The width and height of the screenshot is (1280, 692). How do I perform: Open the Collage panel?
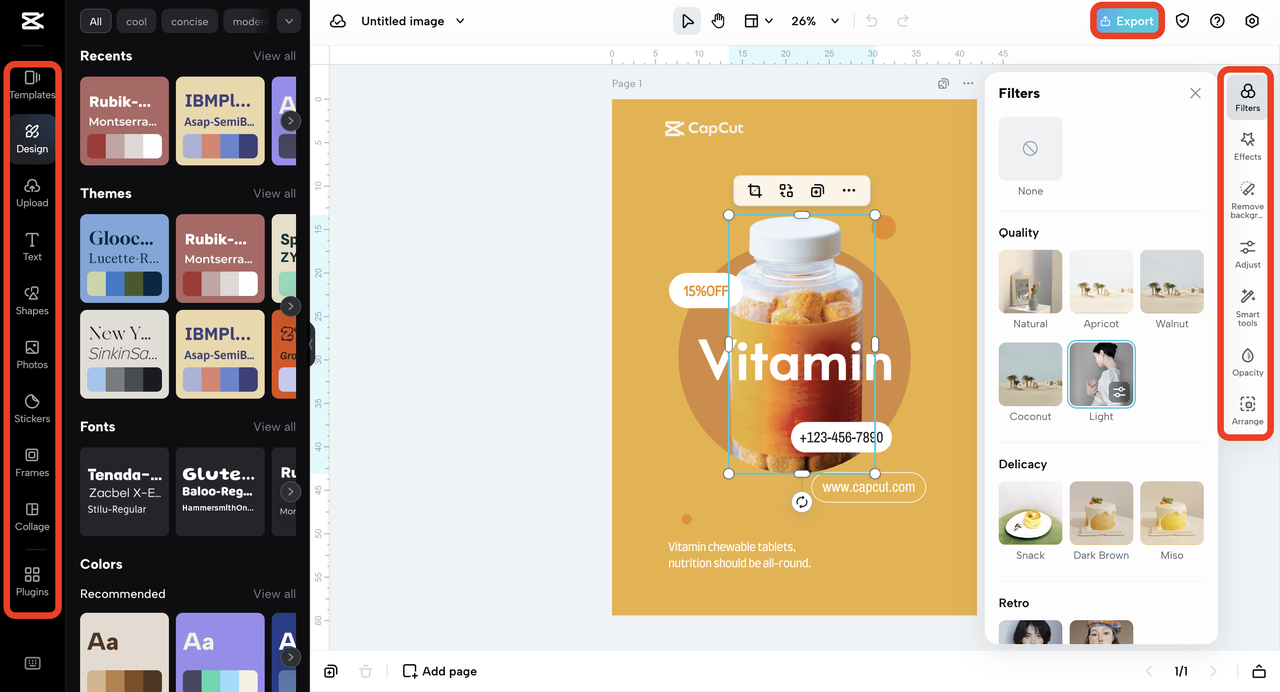point(32,516)
